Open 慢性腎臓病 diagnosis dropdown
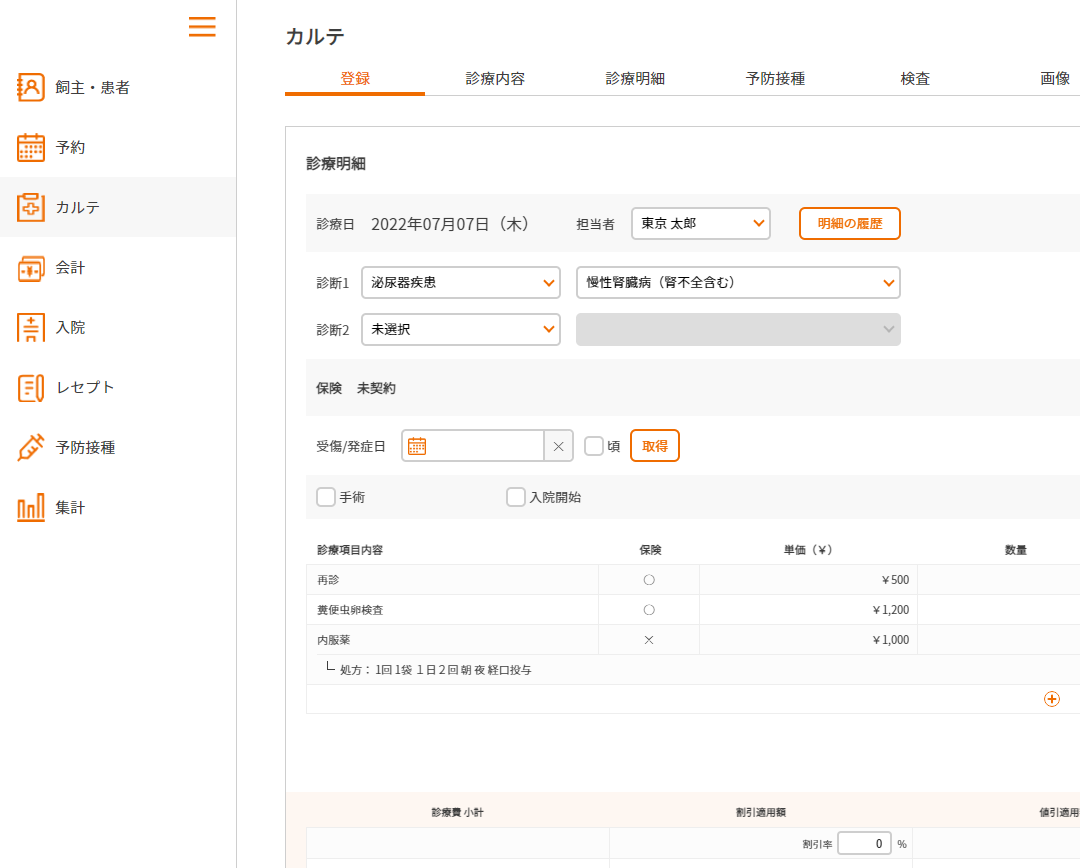The image size is (1080, 868). pos(738,282)
